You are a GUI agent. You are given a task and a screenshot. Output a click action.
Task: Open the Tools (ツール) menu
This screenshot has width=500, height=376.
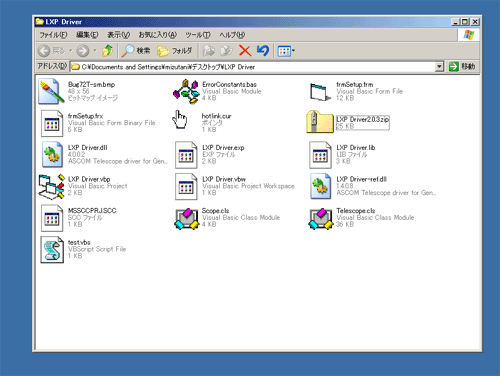tap(198, 35)
